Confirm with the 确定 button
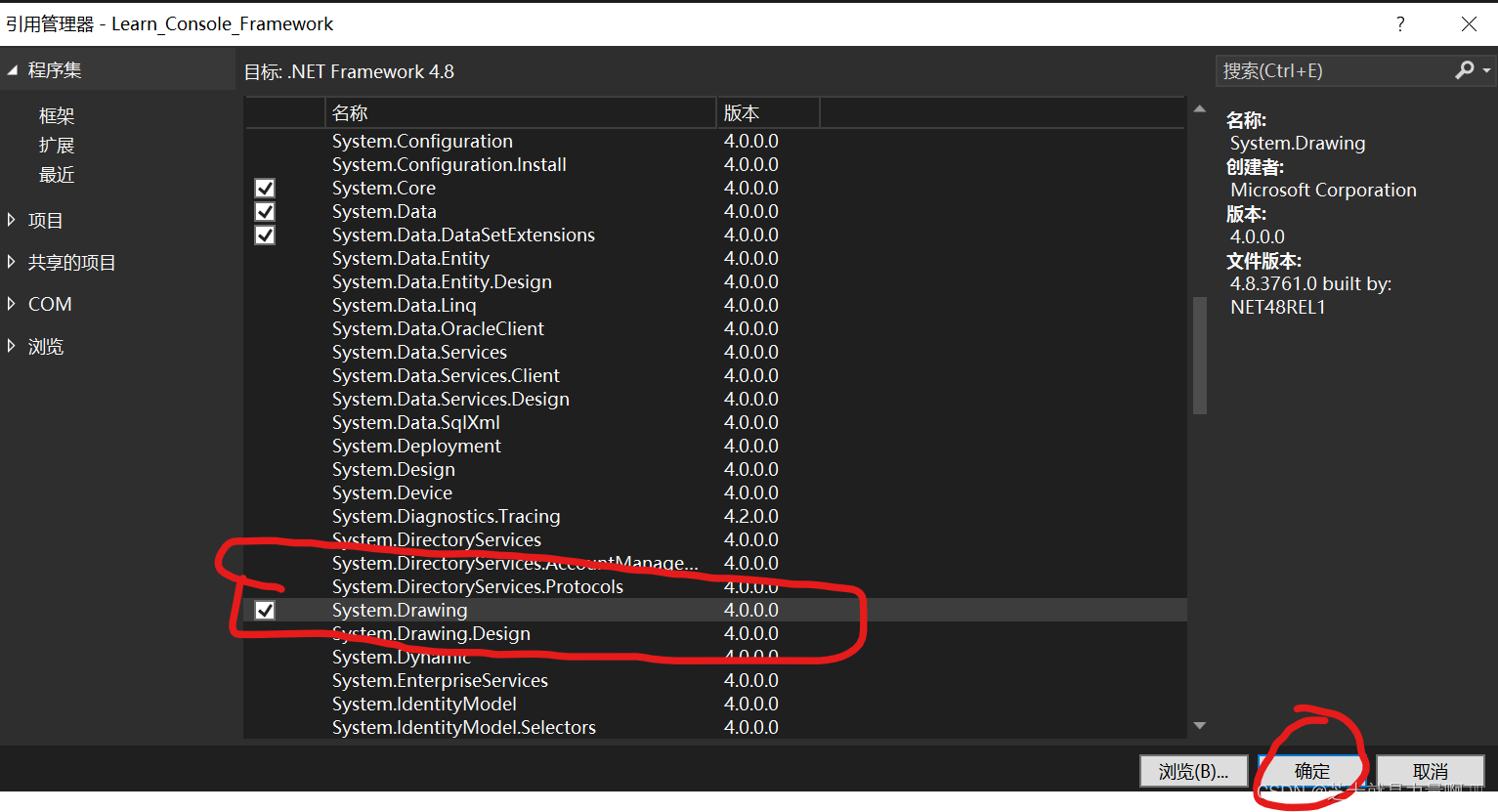This screenshot has height=812, width=1498. [x=1311, y=771]
